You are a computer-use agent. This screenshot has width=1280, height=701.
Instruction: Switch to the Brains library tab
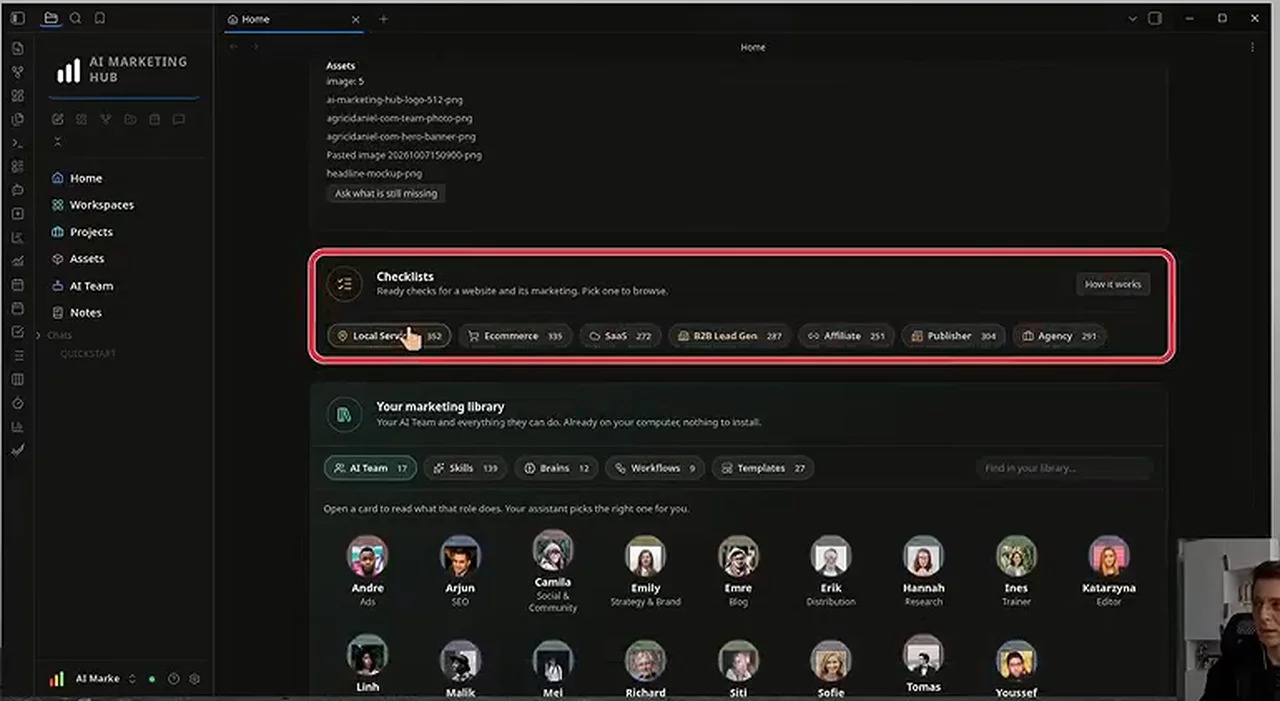point(556,468)
